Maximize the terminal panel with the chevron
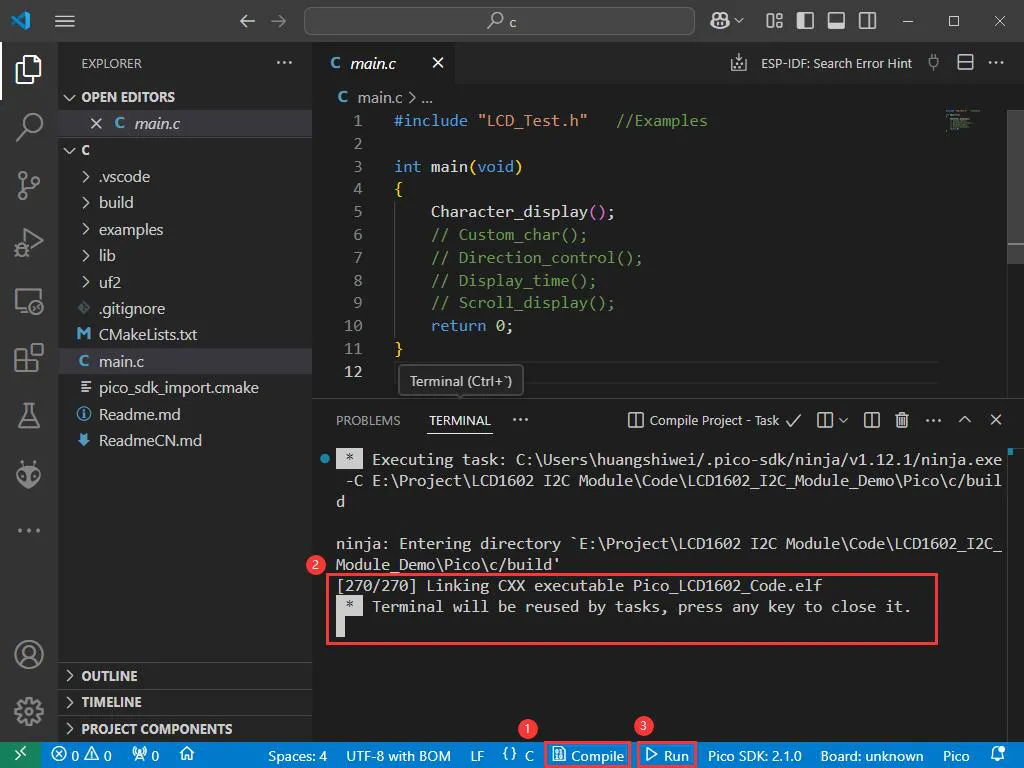The width and height of the screenshot is (1024, 768). [965, 420]
